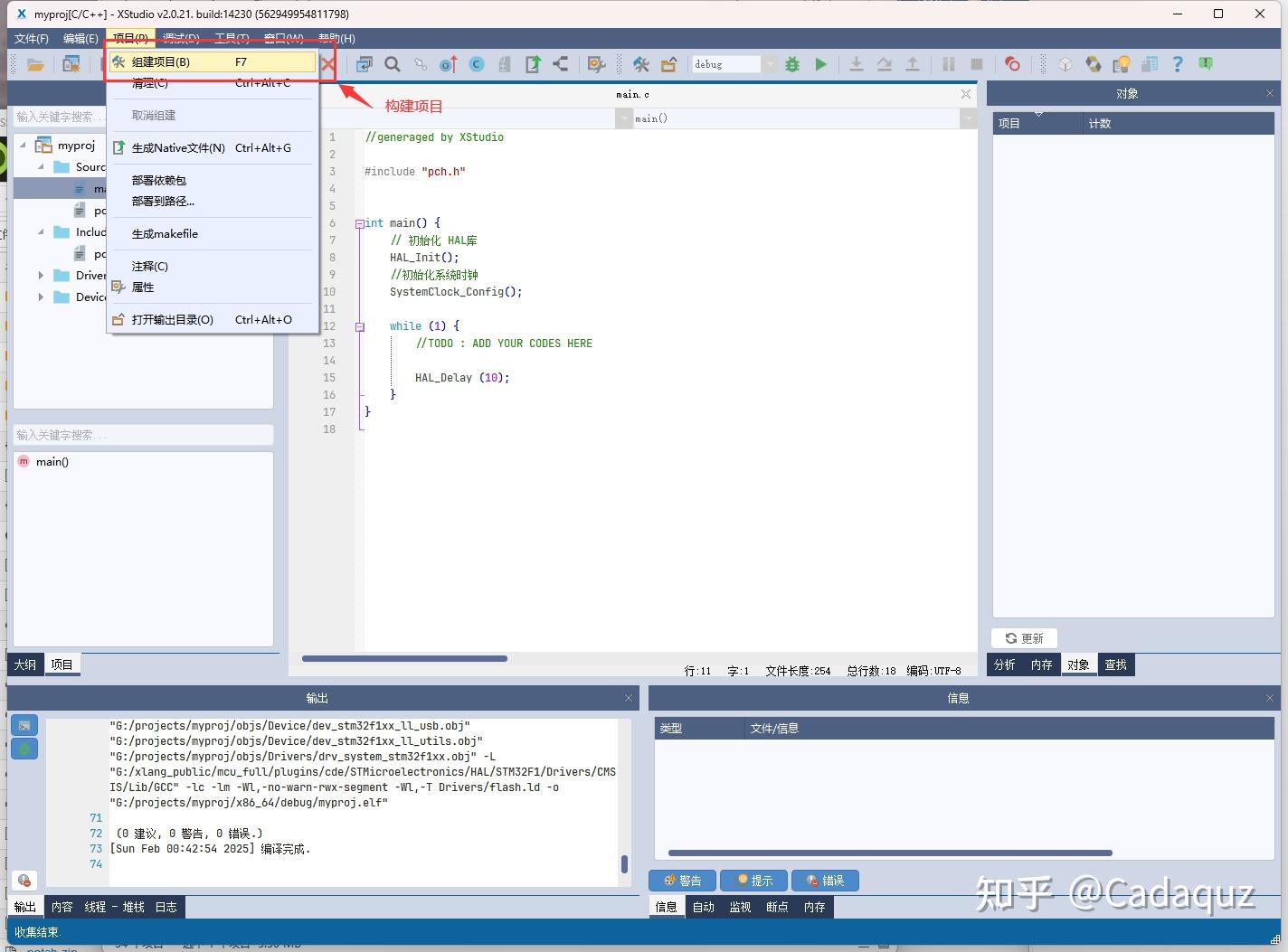The image size is (1288, 952).
Task: Collapse the Include folder node
Action: (41, 232)
